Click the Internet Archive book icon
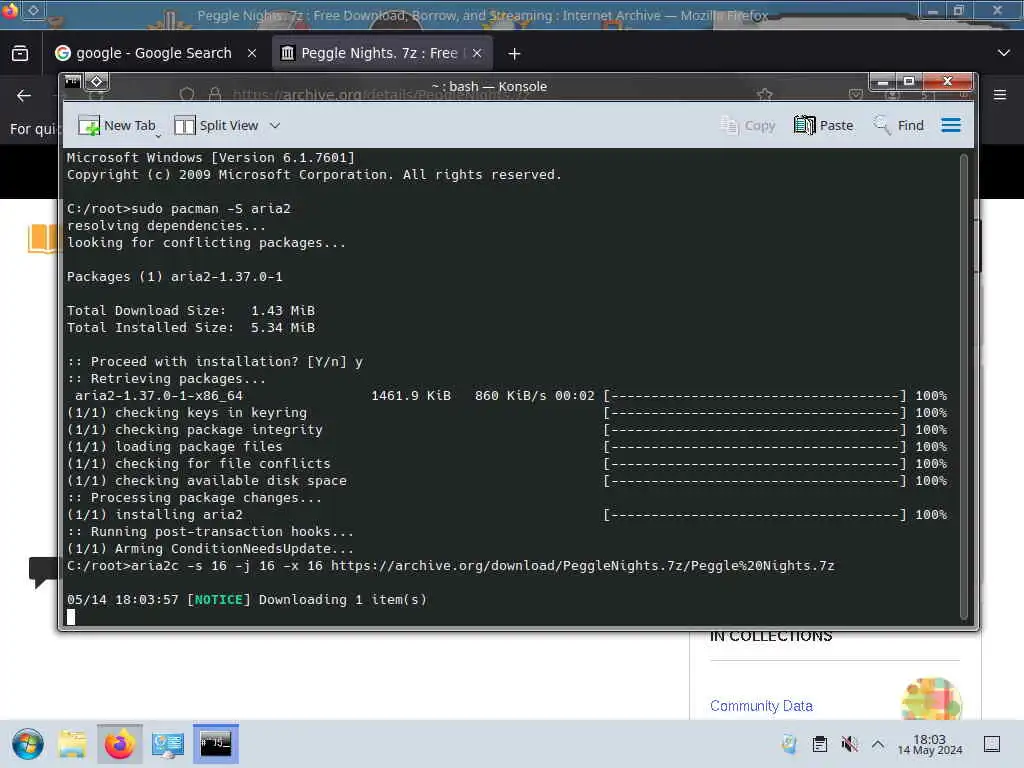The width and height of the screenshot is (1024, 768). pyautogui.click(x=43, y=238)
